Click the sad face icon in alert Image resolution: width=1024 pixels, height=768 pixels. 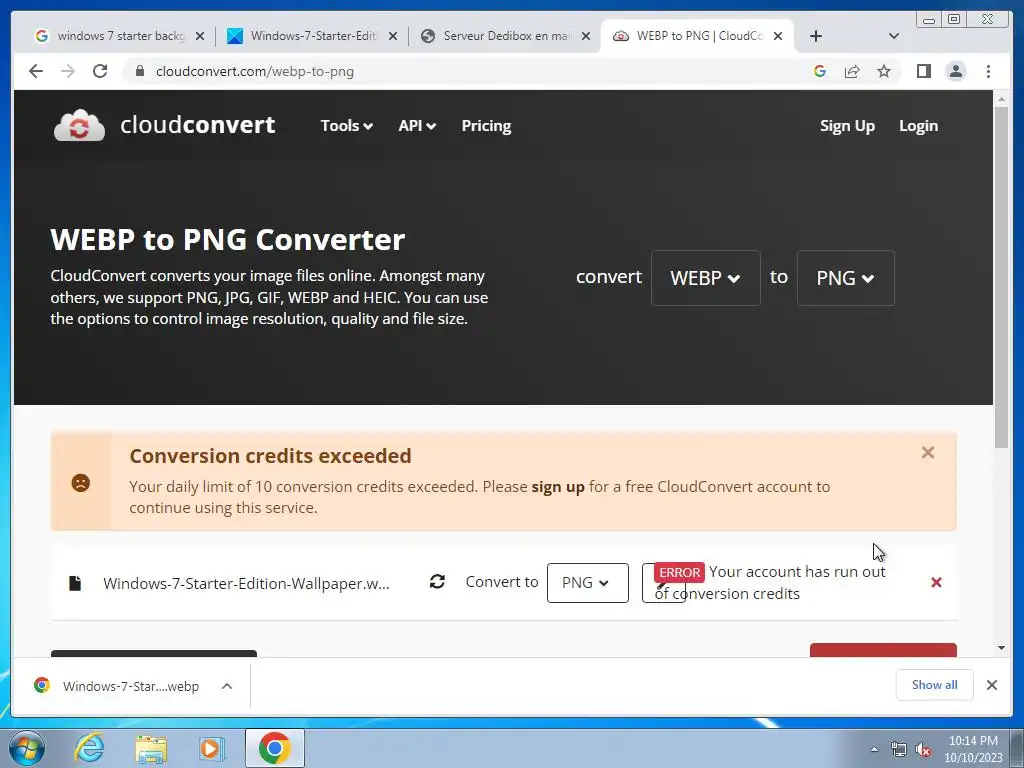click(x=80, y=483)
